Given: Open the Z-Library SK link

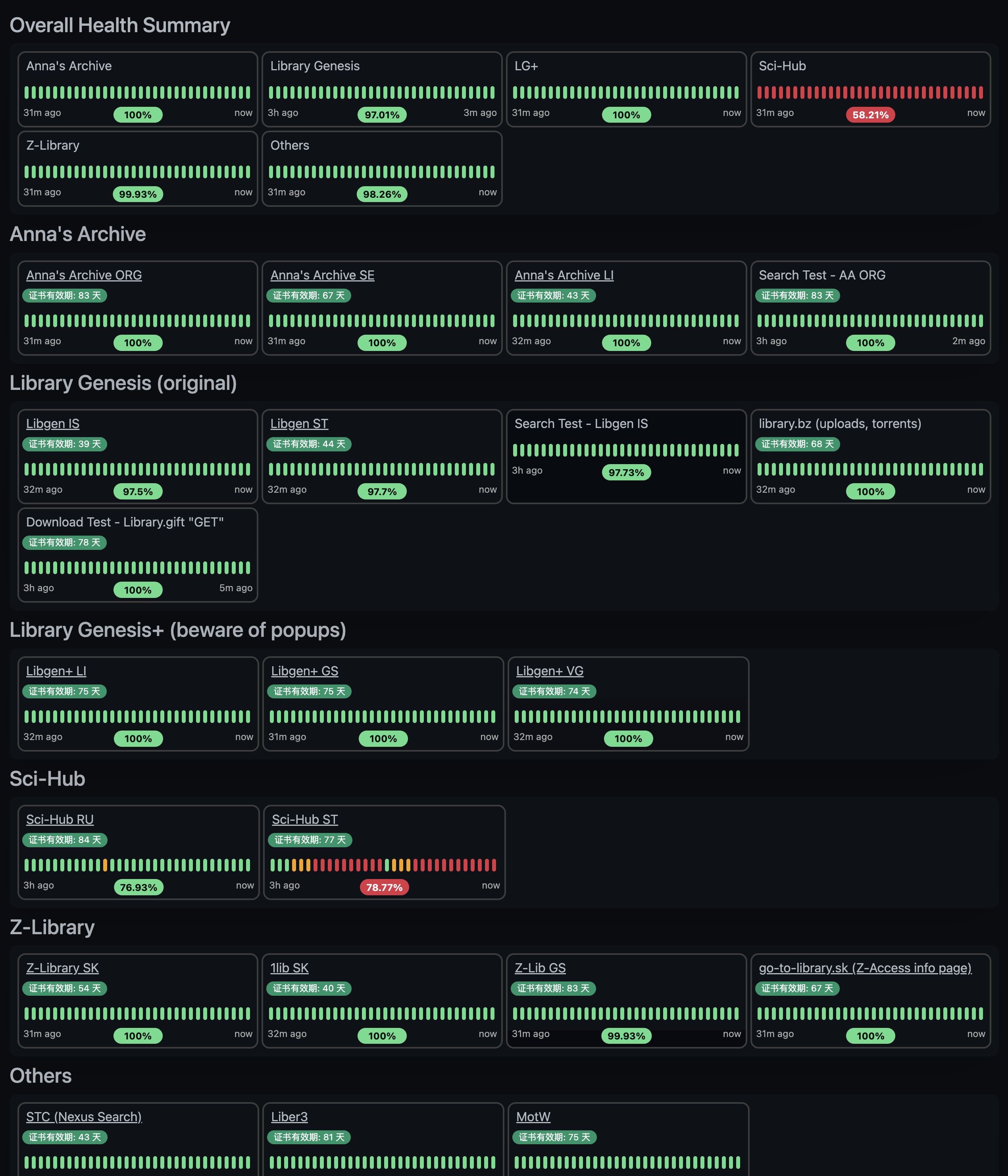Looking at the screenshot, I should (x=62, y=968).
